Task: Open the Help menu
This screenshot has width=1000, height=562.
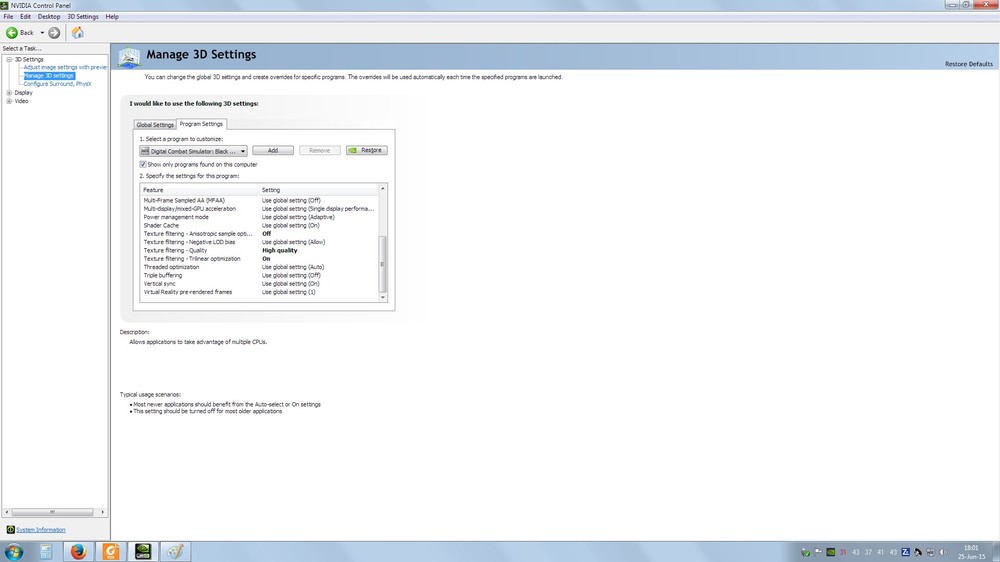Action: pos(112,17)
